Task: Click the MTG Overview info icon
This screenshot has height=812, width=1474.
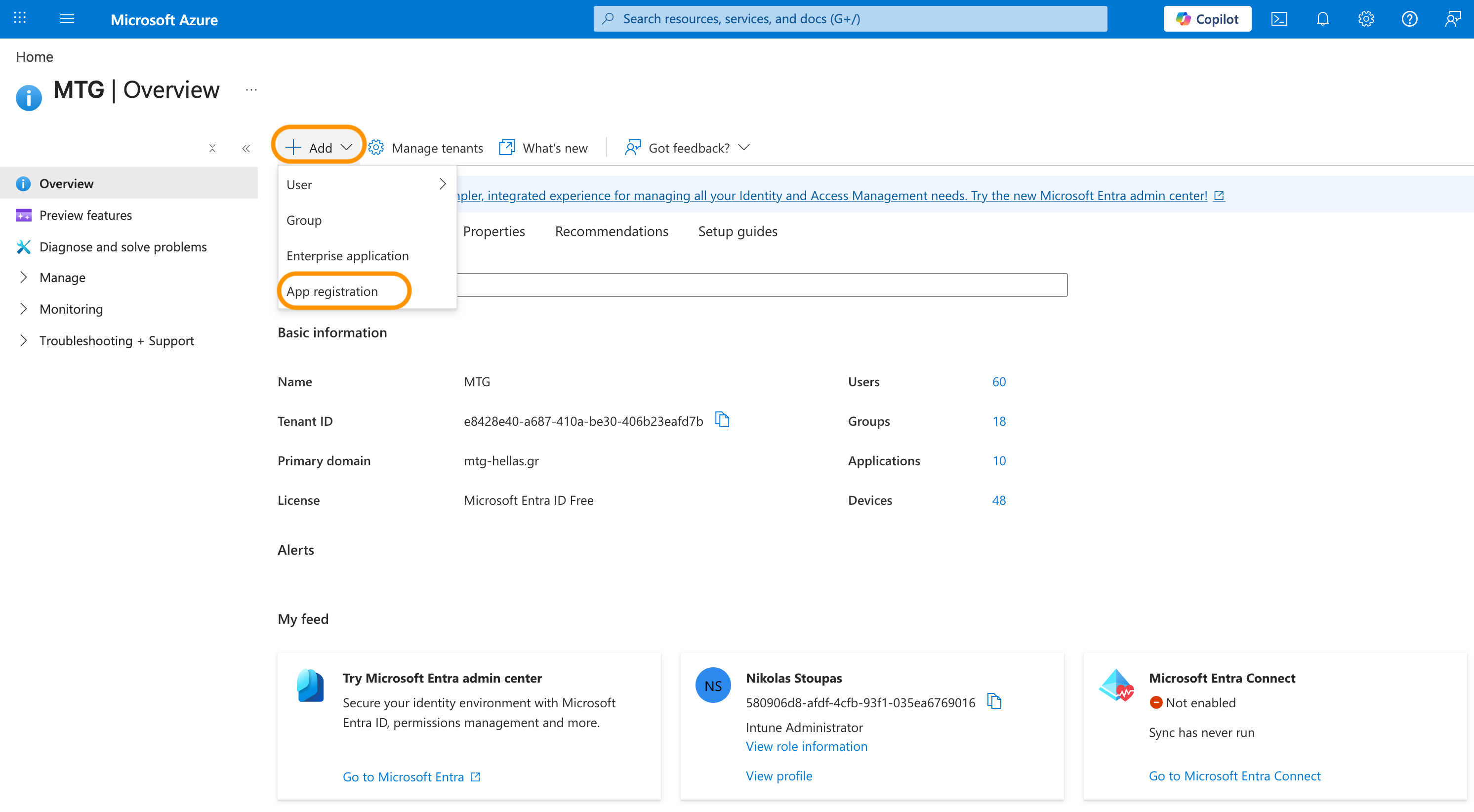Action: [29, 97]
